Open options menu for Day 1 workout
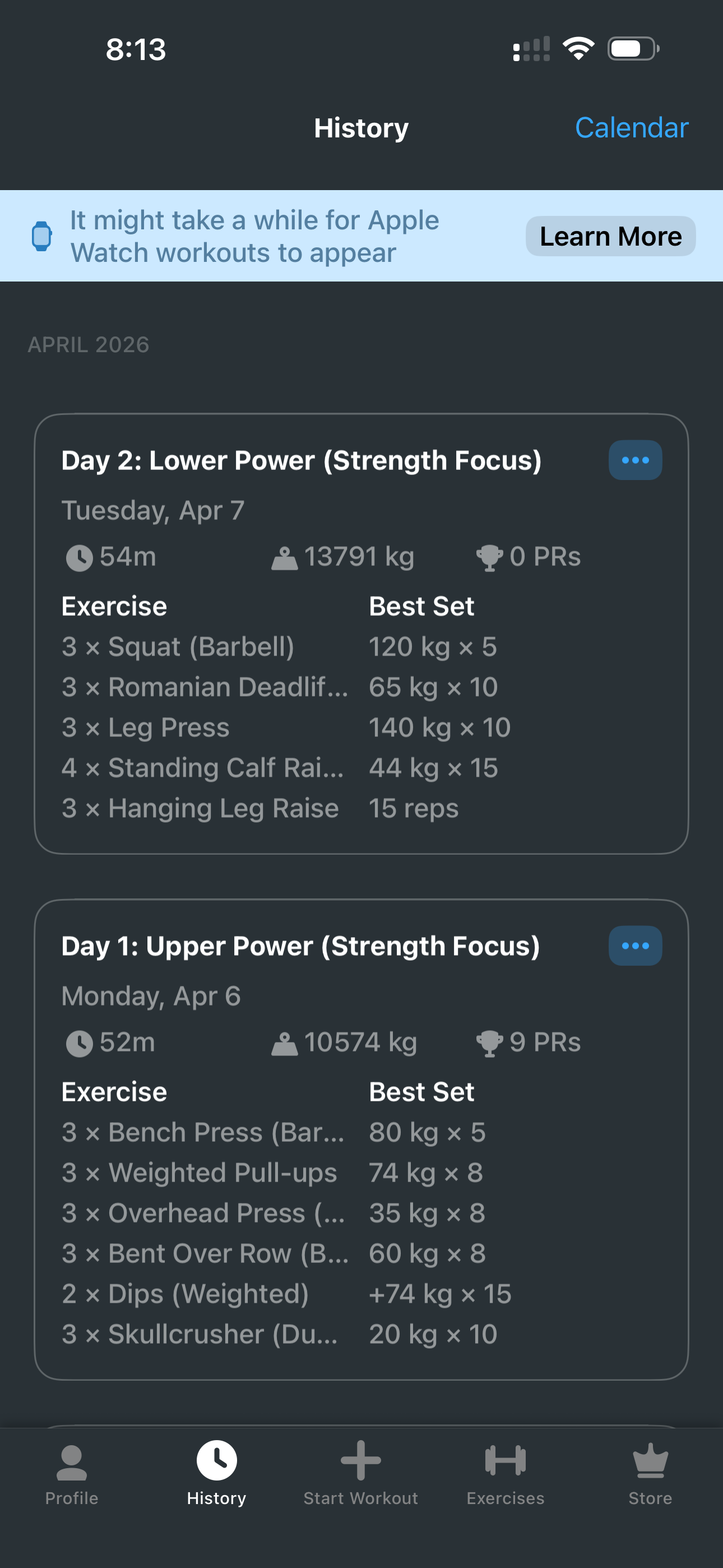 (635, 946)
